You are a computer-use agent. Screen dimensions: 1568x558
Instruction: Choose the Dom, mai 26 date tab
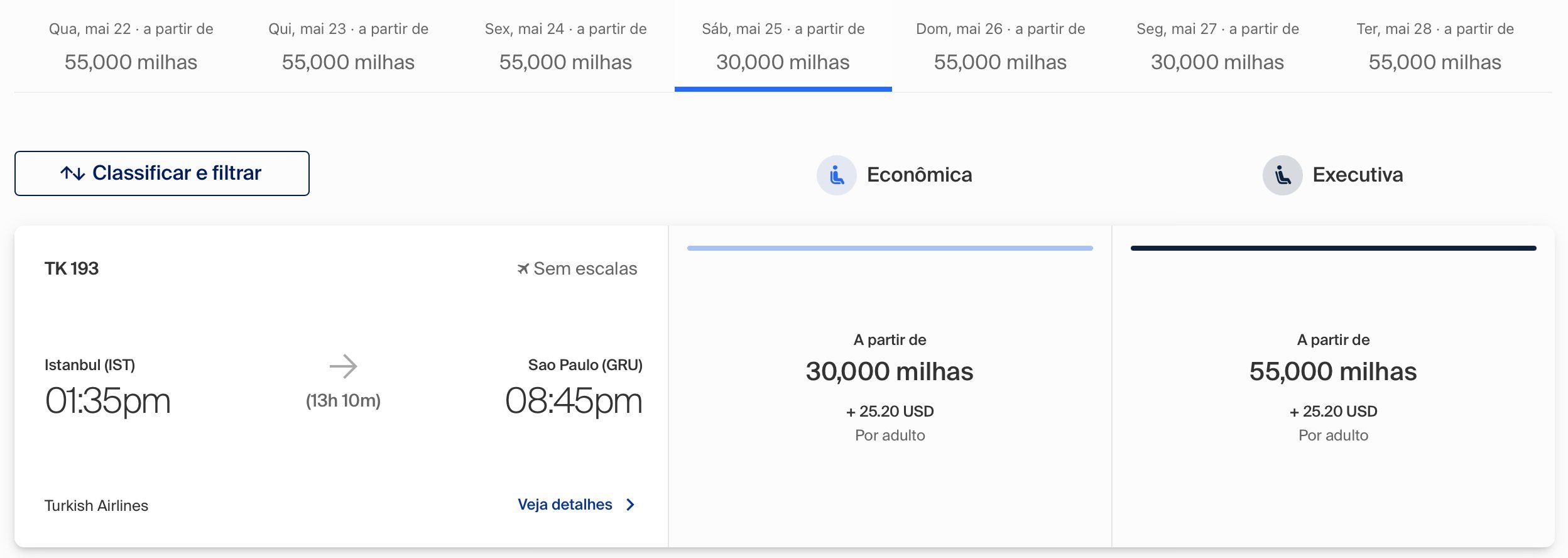(x=1000, y=46)
